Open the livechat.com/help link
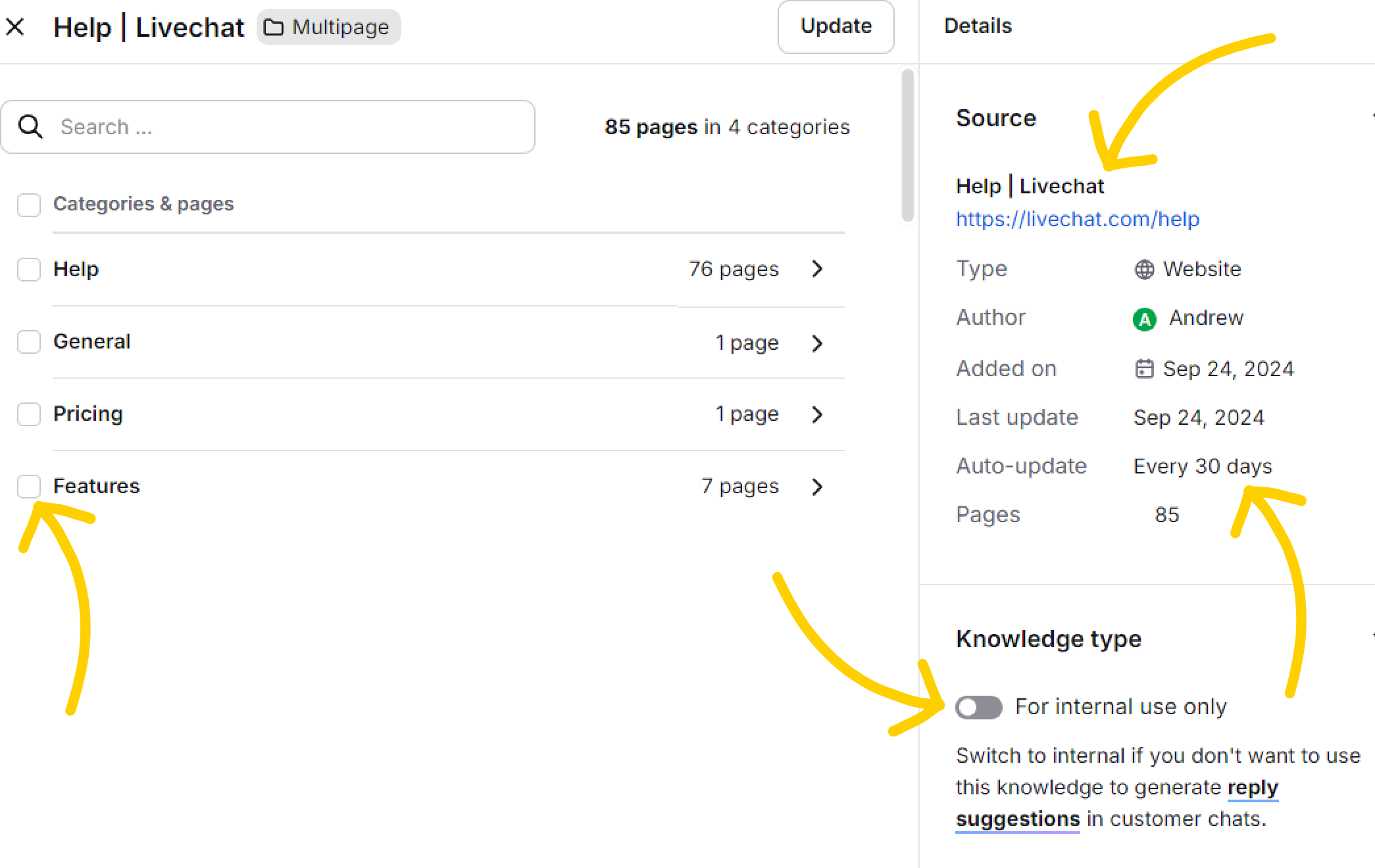1375x868 pixels. pyautogui.click(x=1078, y=219)
